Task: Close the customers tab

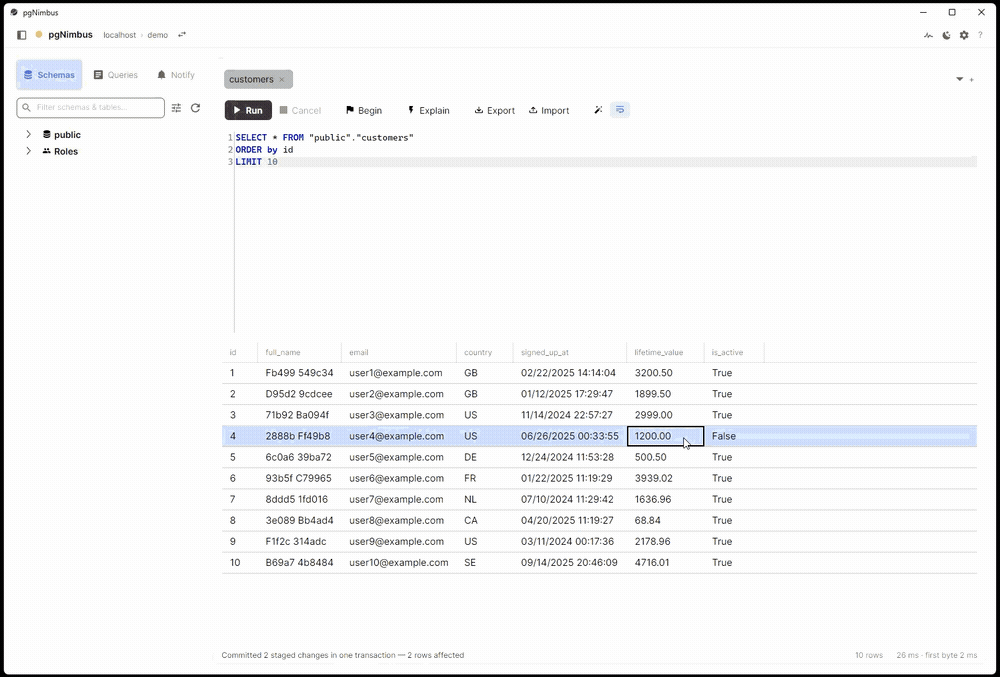Action: pos(282,80)
